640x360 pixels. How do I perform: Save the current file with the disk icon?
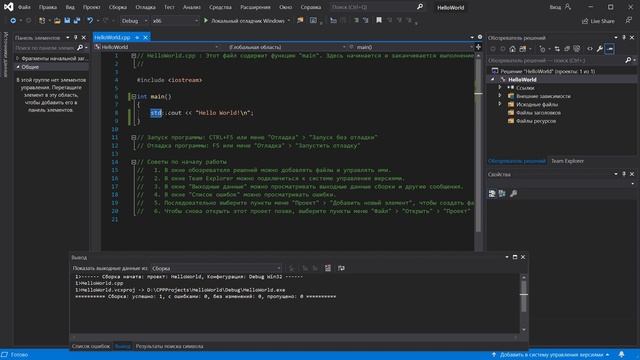point(67,20)
